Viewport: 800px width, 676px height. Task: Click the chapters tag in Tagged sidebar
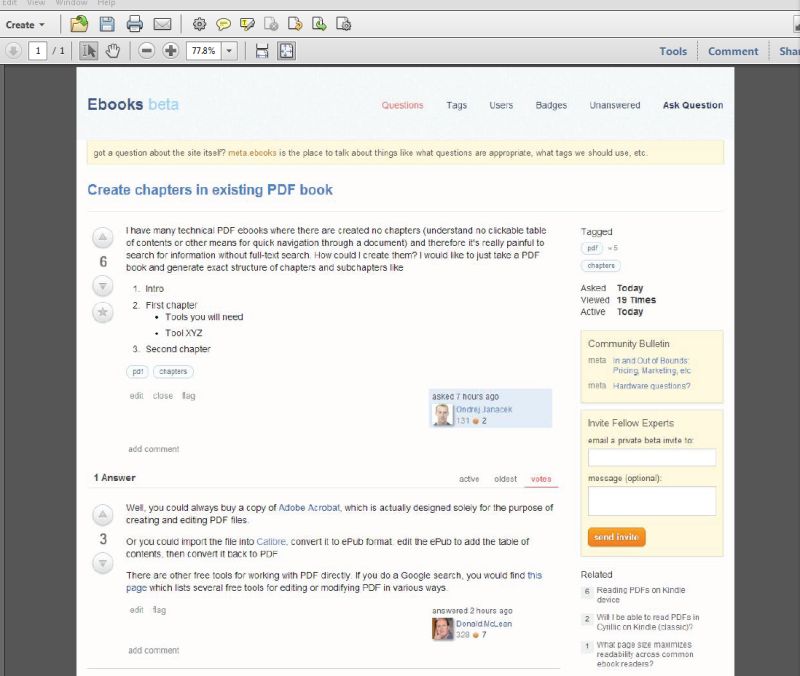(601, 266)
